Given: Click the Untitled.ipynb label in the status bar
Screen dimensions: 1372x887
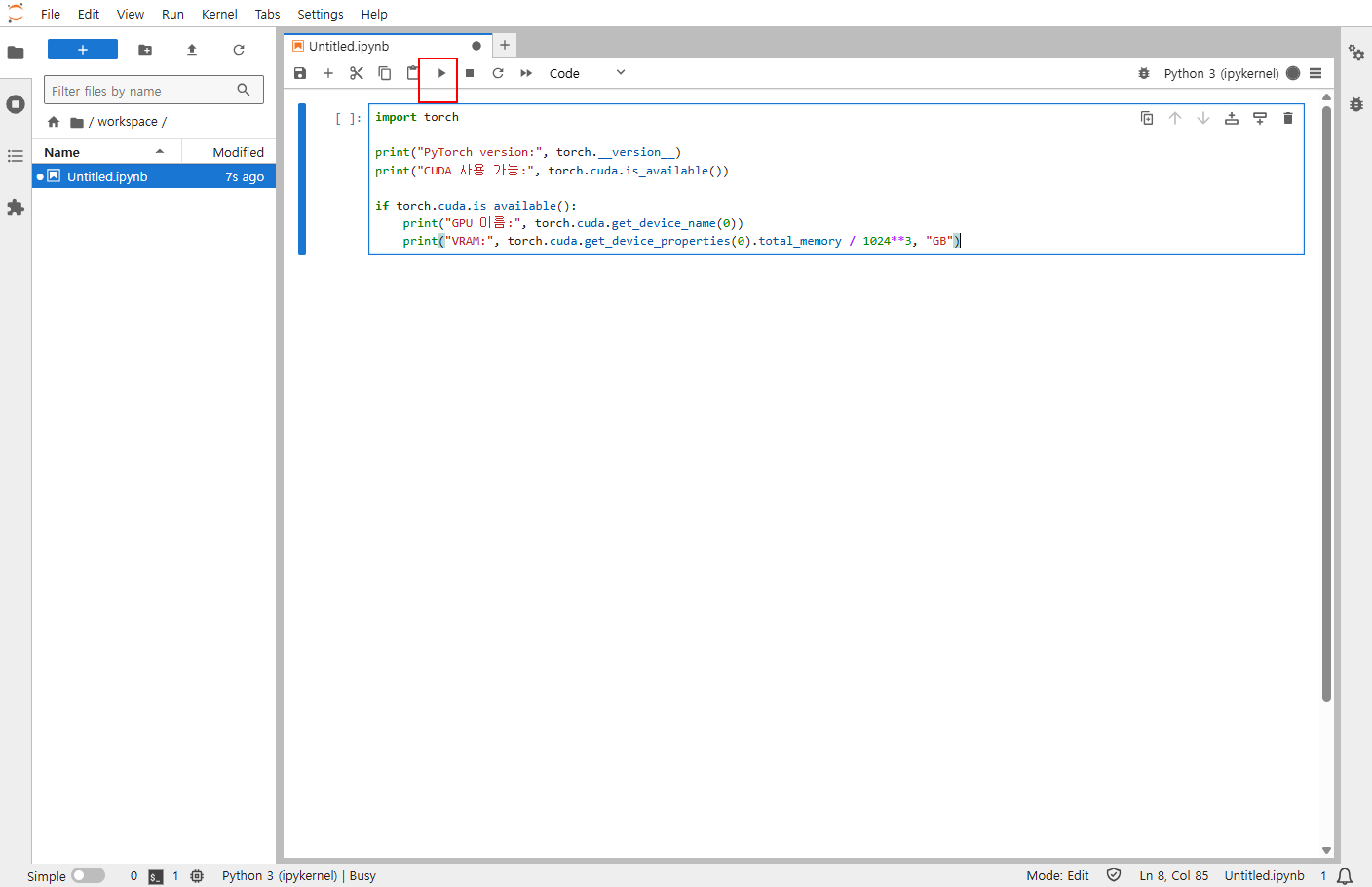Looking at the screenshot, I should (x=1264, y=876).
